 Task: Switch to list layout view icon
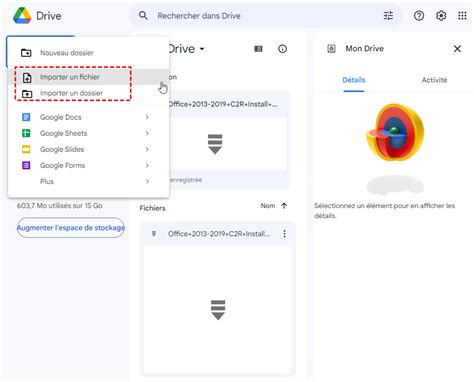(258, 49)
